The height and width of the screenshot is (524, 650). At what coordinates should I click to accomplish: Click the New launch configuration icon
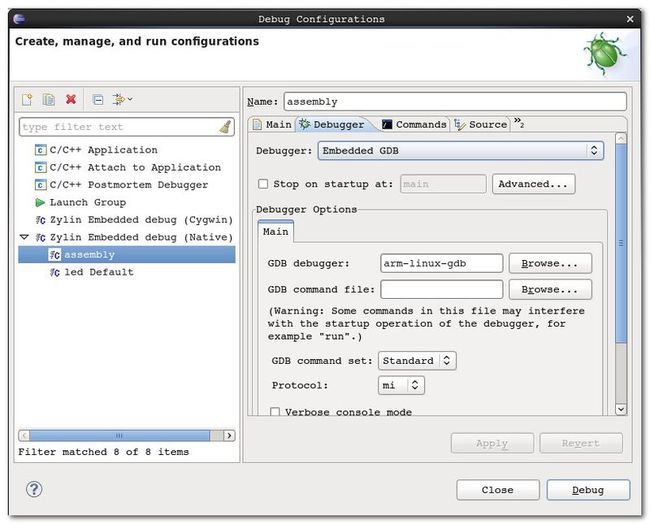click(27, 99)
